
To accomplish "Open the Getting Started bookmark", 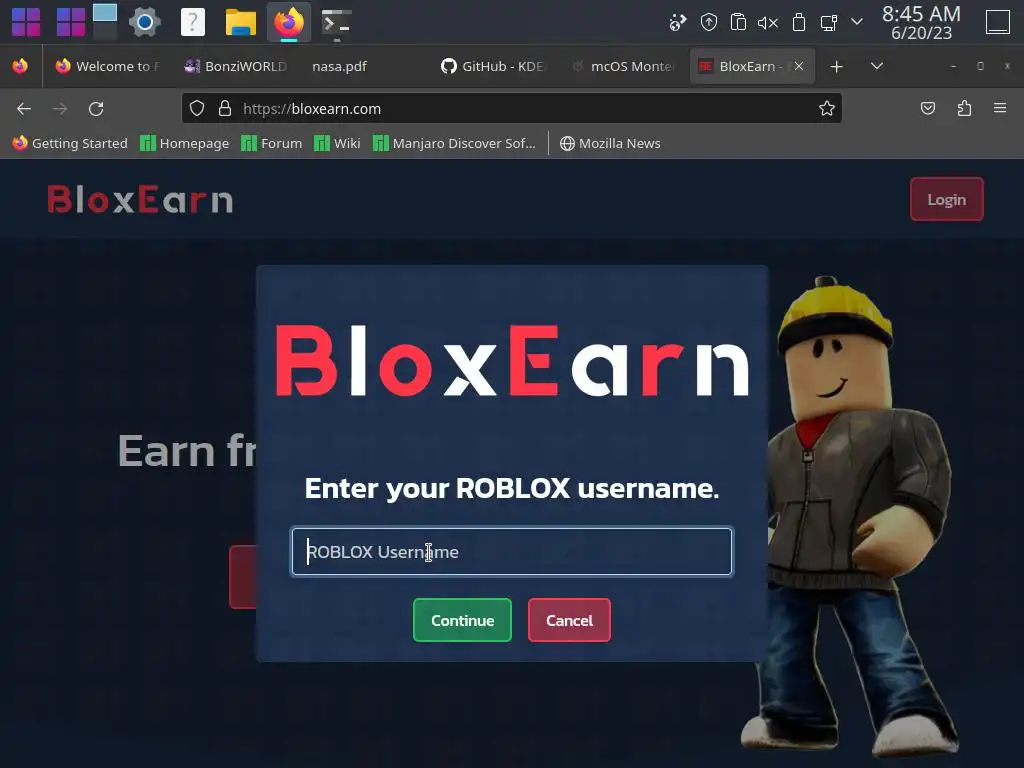I will pyautogui.click(x=70, y=143).
